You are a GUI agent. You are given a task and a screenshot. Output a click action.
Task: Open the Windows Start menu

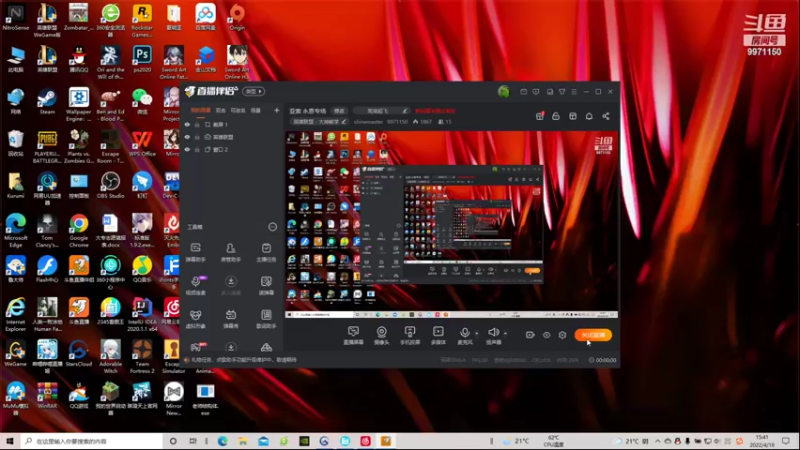coord(10,441)
